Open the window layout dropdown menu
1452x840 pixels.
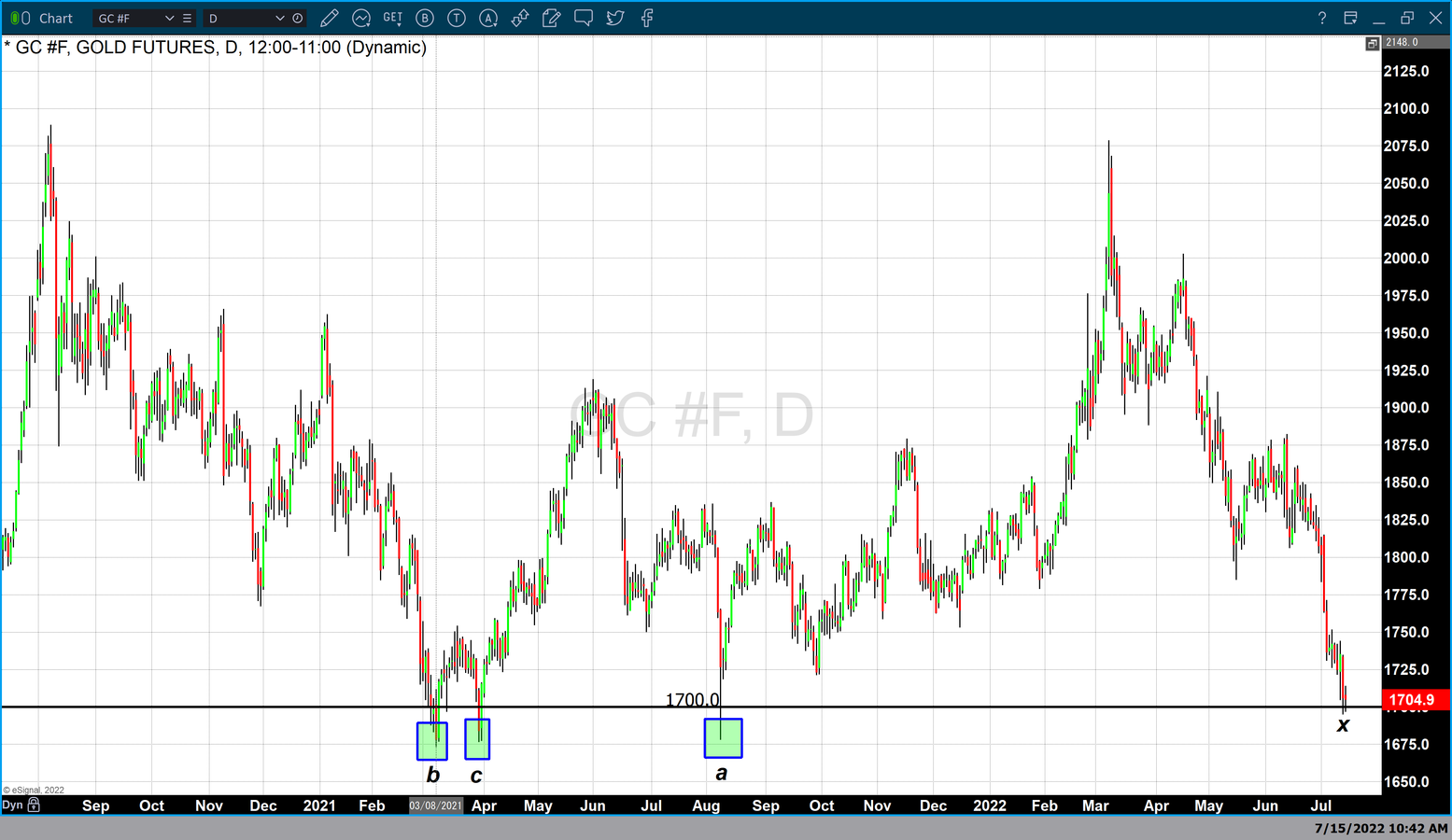(x=1350, y=18)
